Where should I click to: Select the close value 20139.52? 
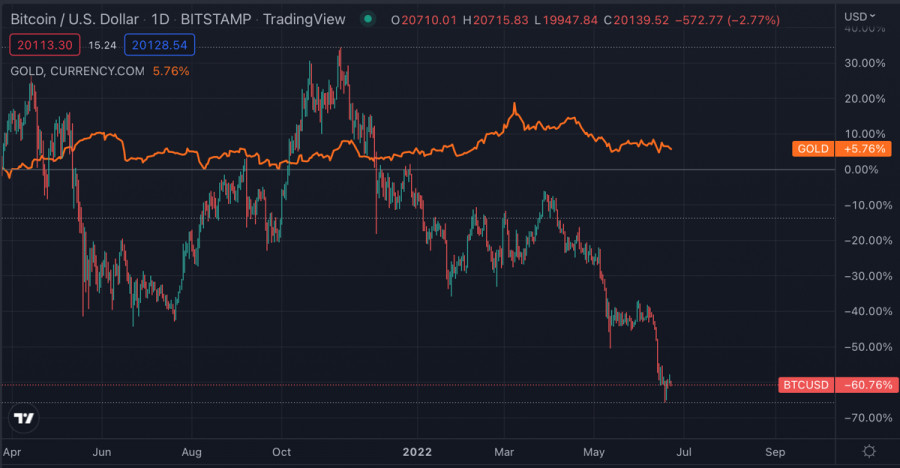click(641, 20)
